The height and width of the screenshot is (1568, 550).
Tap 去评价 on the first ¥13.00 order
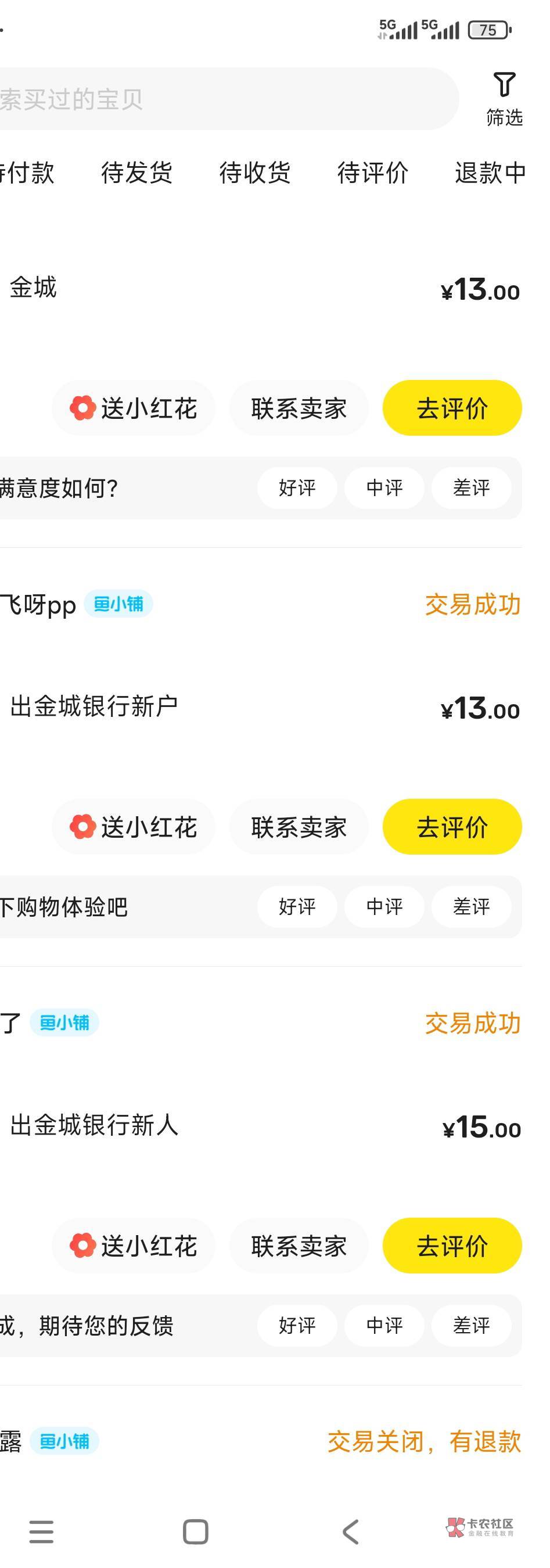pos(452,408)
